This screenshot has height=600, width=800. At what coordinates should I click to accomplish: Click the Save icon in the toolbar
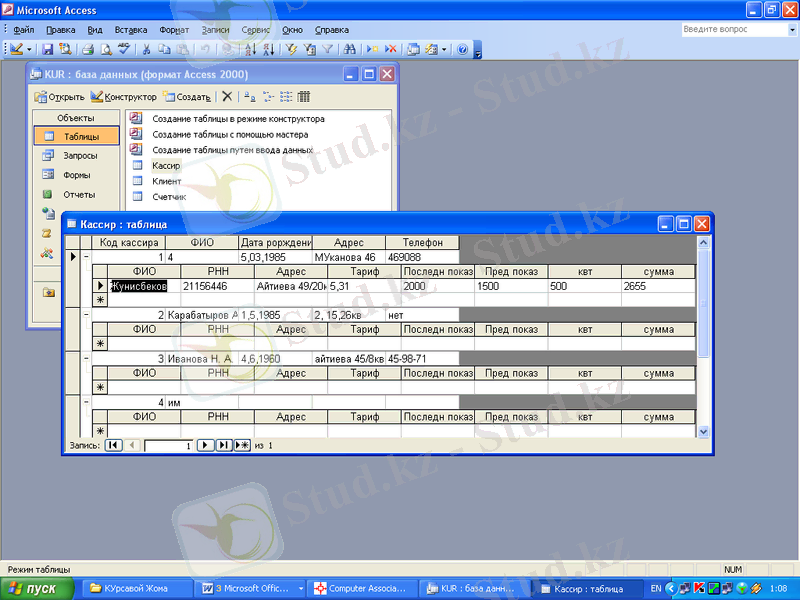coord(48,48)
